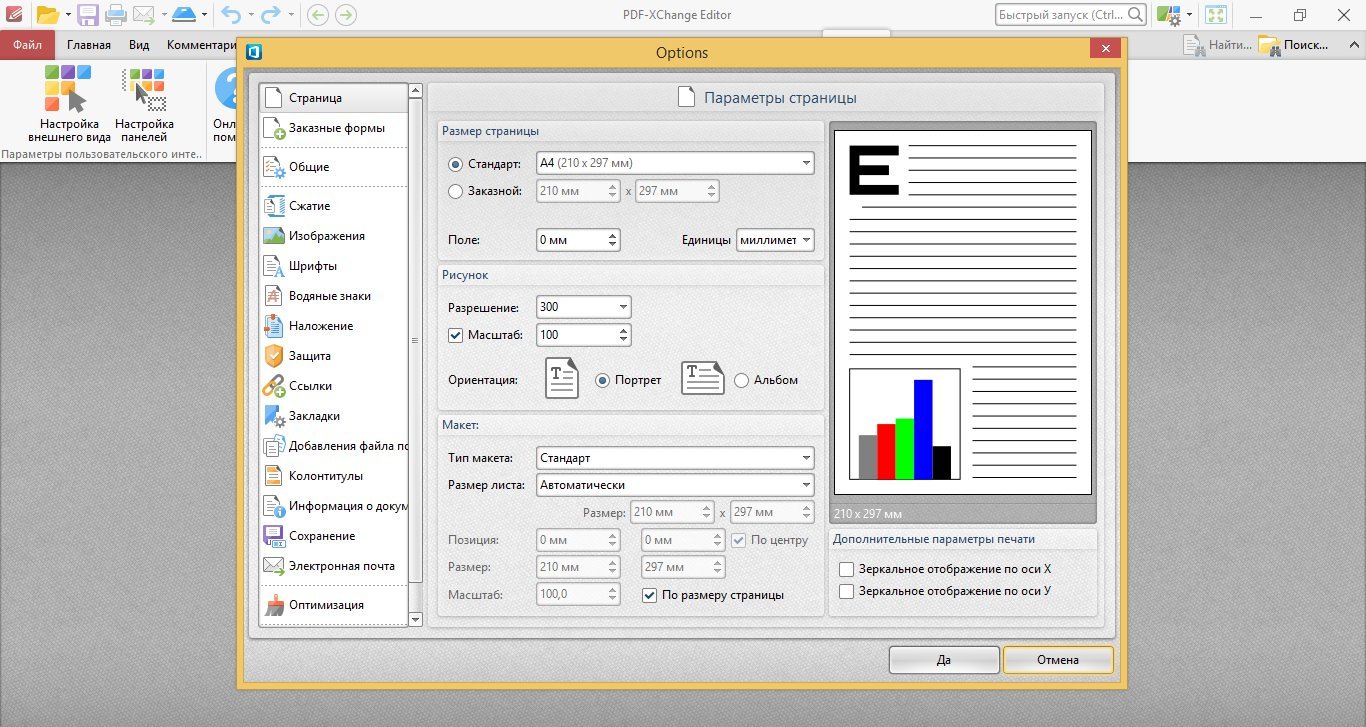The image size is (1366, 727).
Task: Enable mirror on X axis checkbox
Action: (847, 569)
